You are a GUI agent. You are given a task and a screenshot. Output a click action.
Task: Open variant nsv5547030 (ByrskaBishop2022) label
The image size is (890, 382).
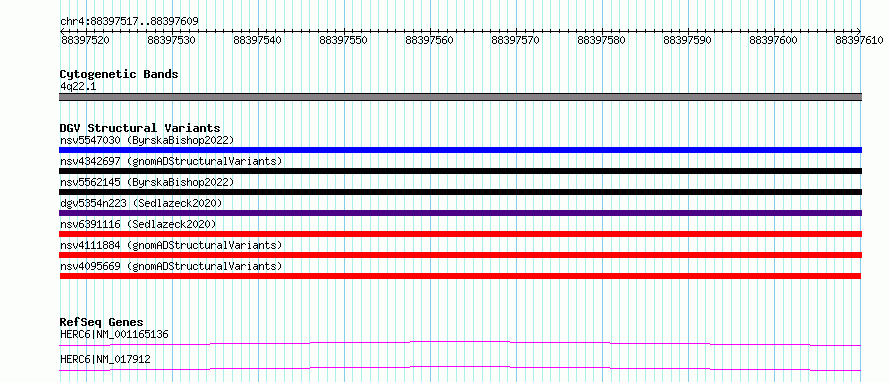coord(147,140)
